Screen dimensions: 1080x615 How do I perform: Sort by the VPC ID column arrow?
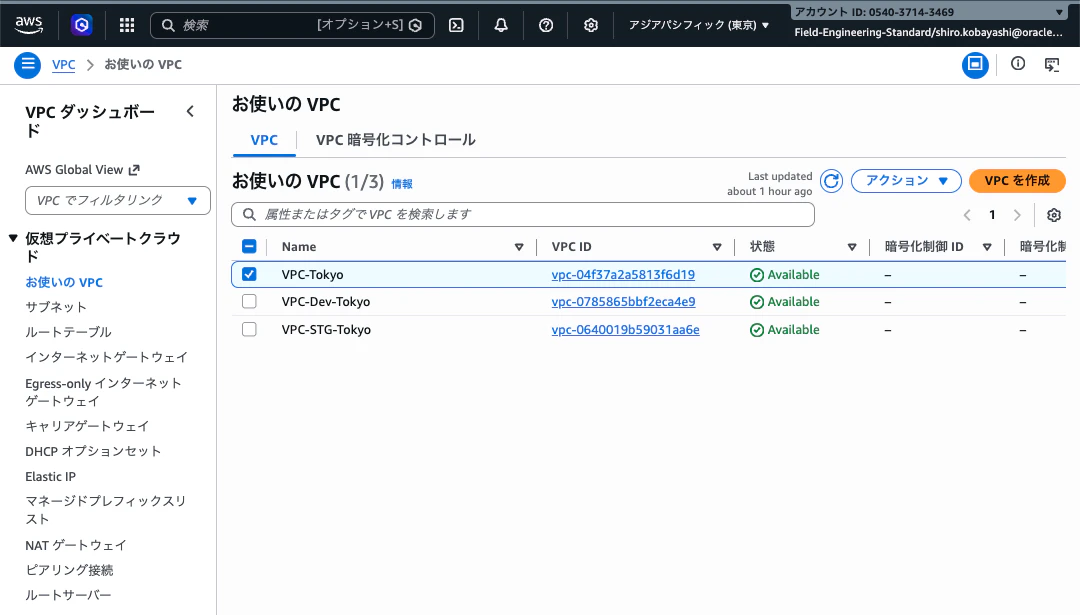tap(716, 247)
